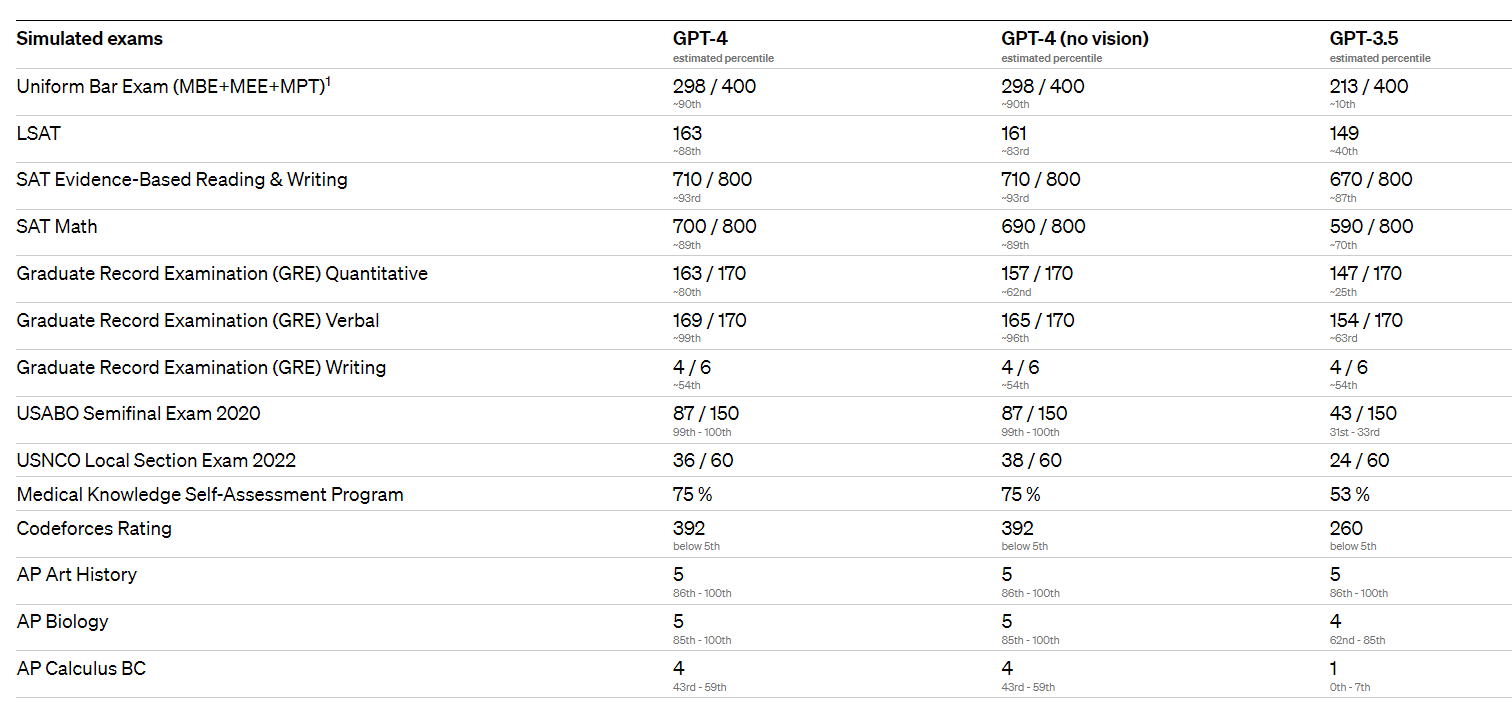This screenshot has height=716, width=1512.
Task: Select GPT-3.5's Codeforces rating of 260
Action: 1346,528
